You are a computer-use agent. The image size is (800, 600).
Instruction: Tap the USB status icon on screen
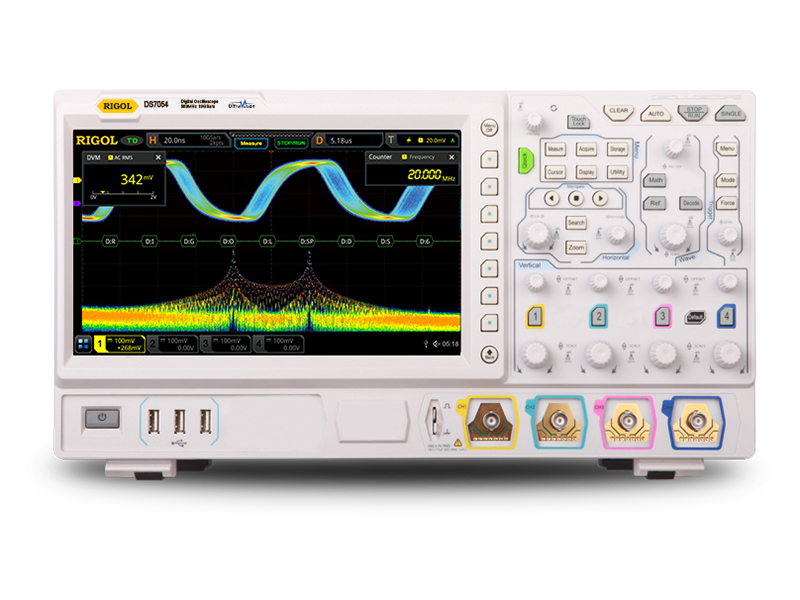click(x=426, y=344)
